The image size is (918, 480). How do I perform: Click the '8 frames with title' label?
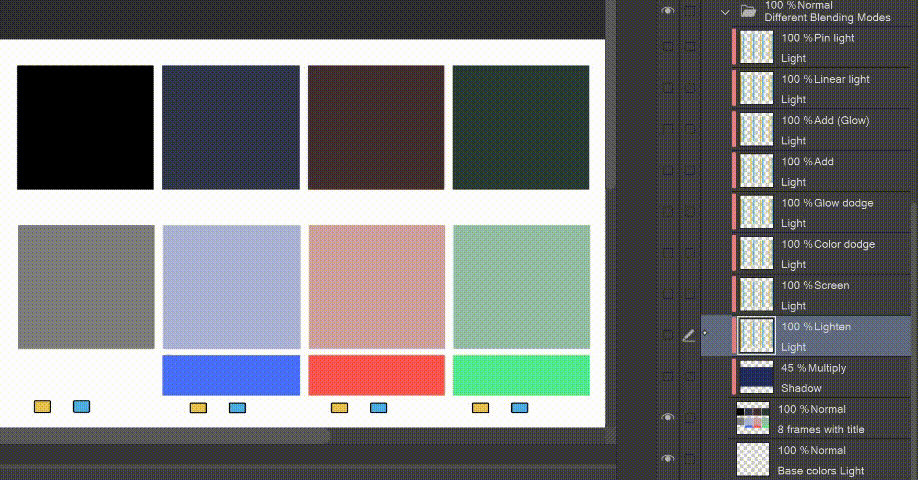tap(821, 430)
